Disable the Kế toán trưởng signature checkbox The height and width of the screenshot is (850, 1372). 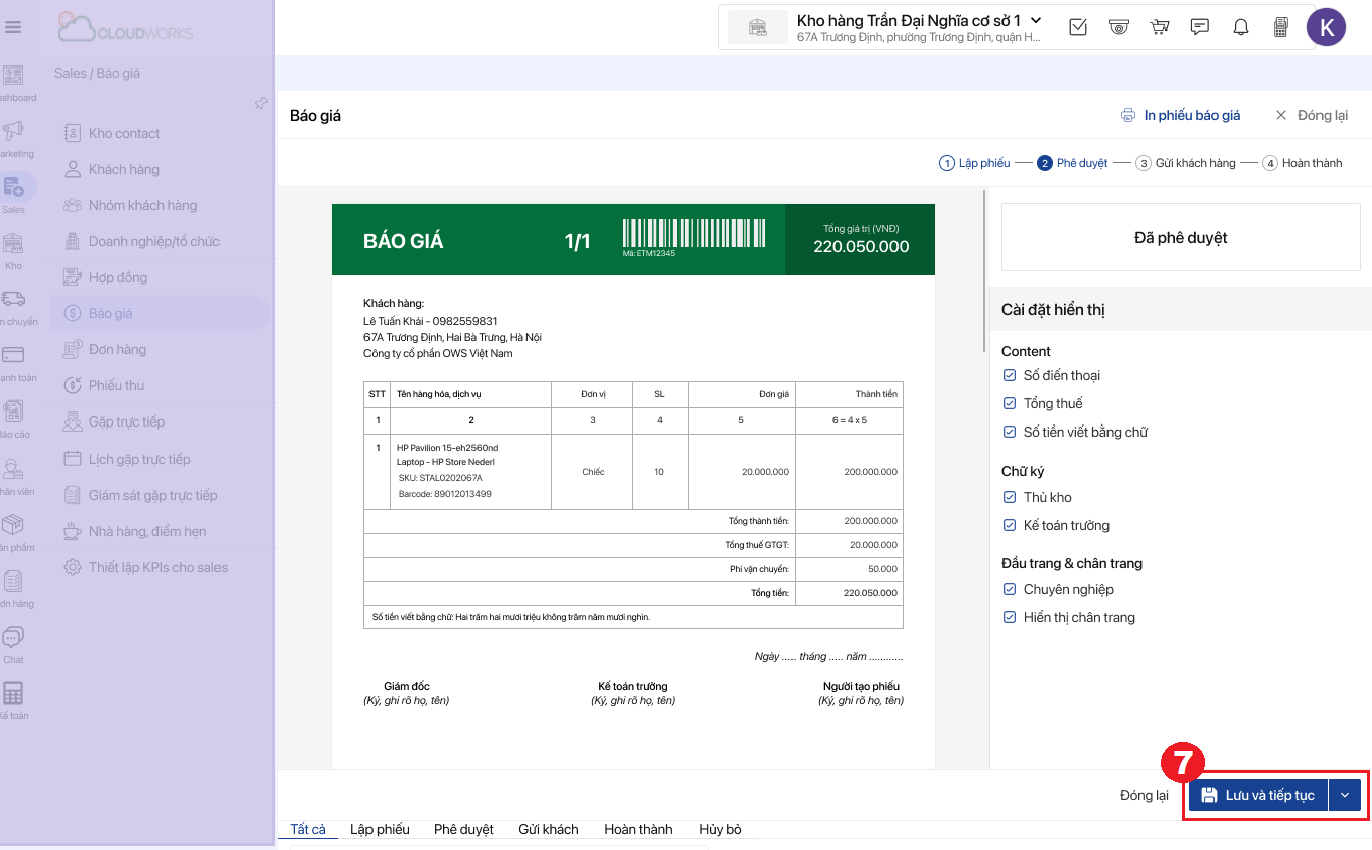(x=1010, y=525)
